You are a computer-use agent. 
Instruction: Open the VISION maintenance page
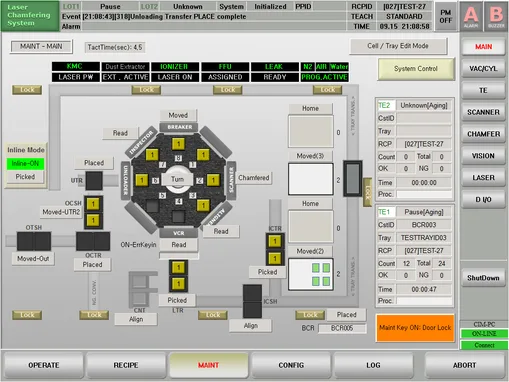(483, 156)
